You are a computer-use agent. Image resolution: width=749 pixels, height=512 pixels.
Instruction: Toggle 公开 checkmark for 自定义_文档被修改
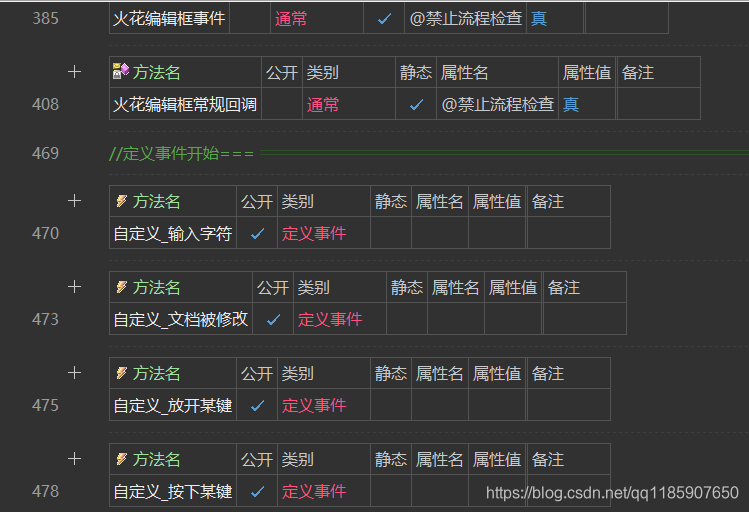click(x=273, y=320)
